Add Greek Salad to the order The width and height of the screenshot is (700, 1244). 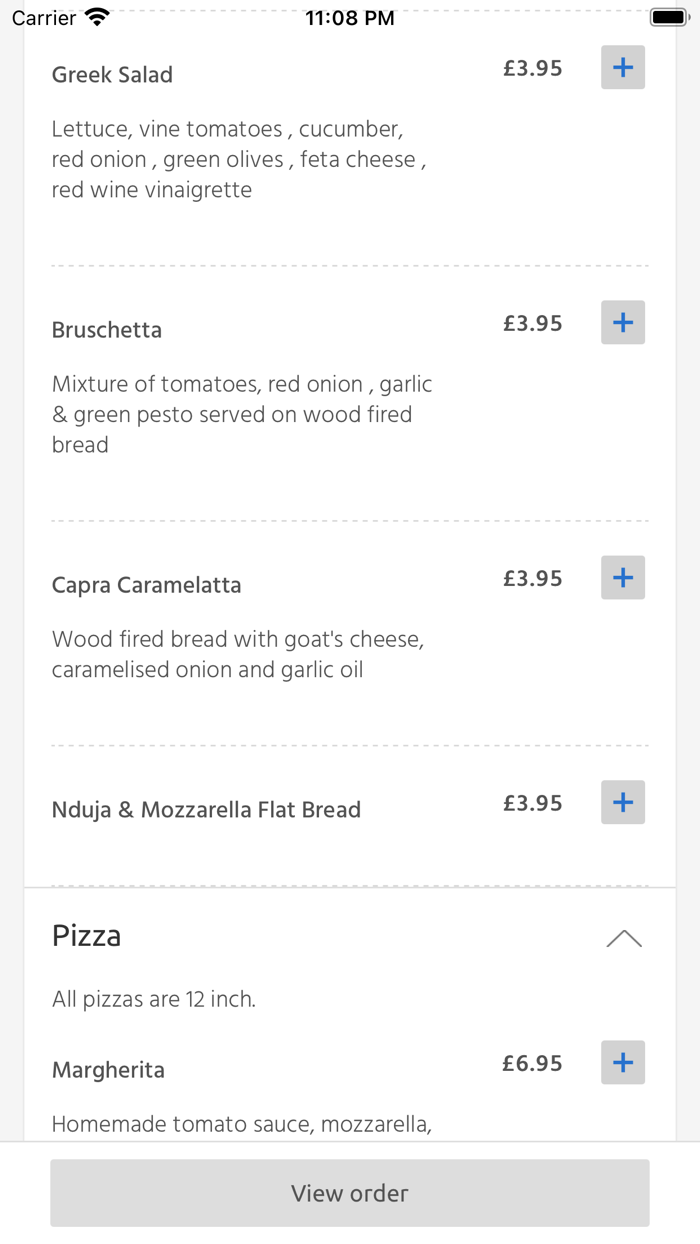(622, 67)
